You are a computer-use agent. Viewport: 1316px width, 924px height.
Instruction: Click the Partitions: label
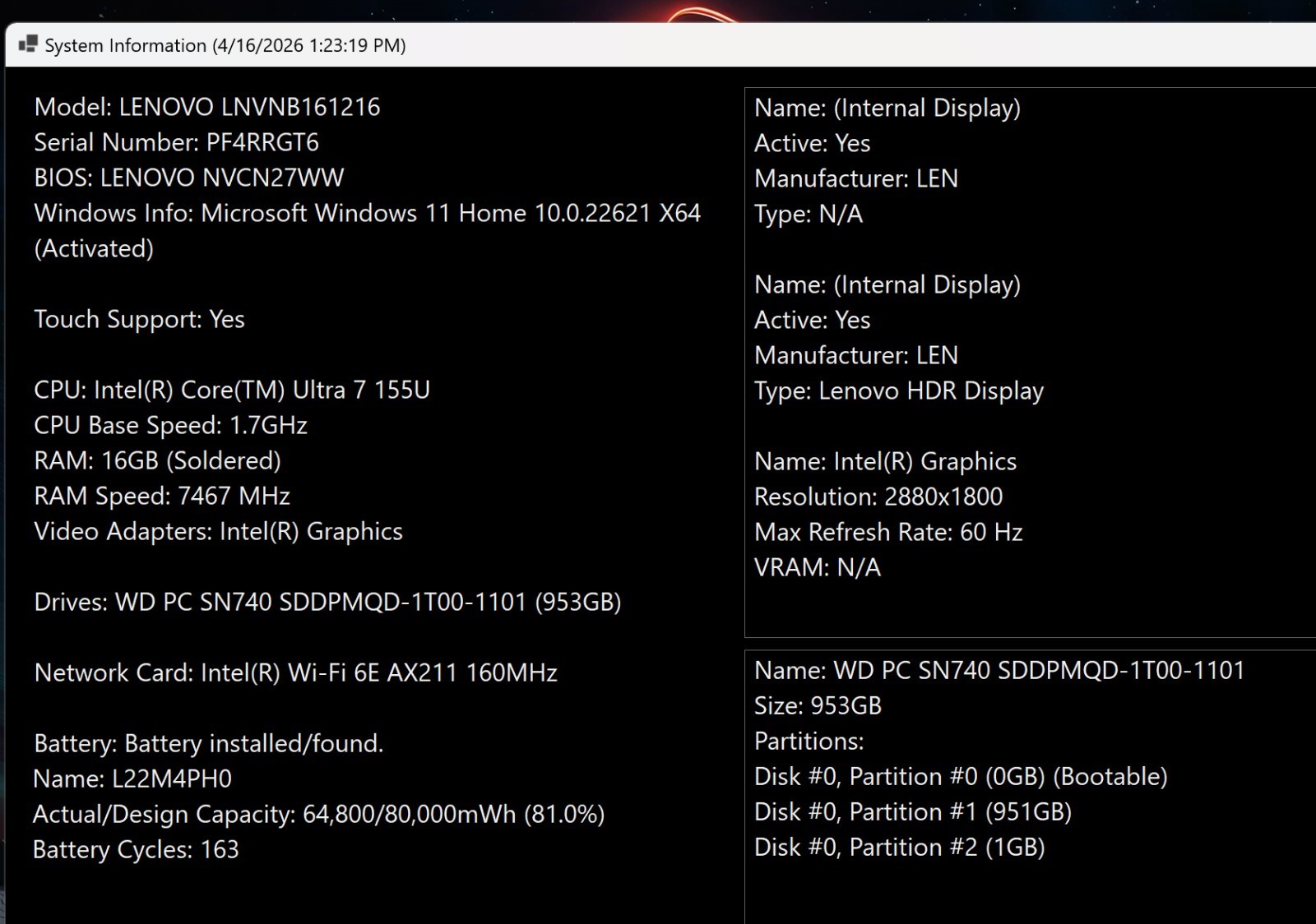click(x=809, y=741)
